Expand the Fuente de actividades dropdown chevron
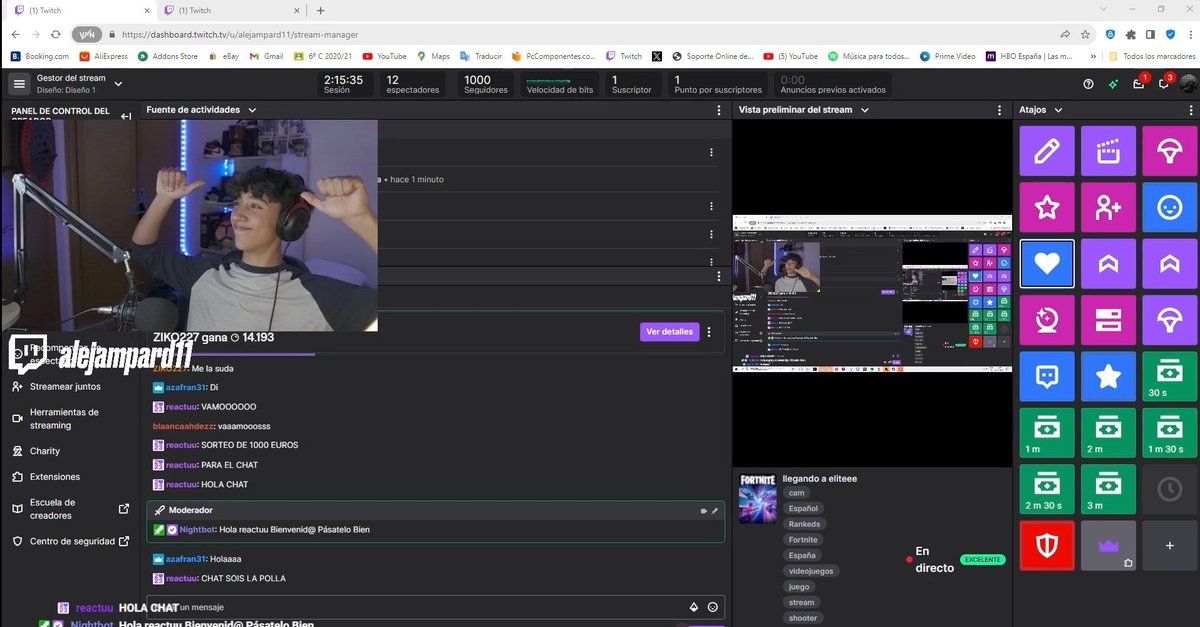Image resolution: width=1200 pixels, height=627 pixels. (x=252, y=110)
